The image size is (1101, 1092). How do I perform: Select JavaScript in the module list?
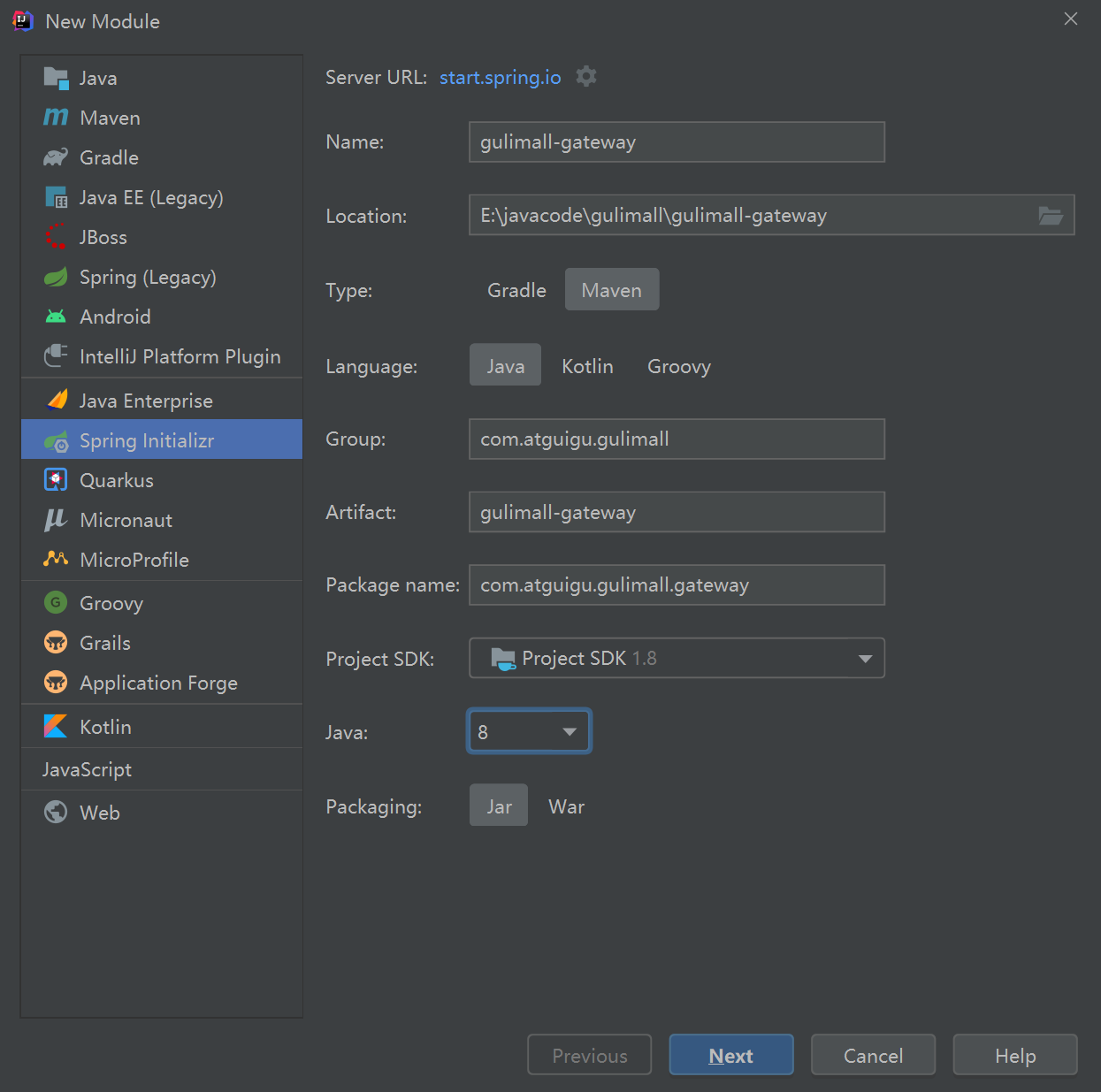(x=87, y=769)
